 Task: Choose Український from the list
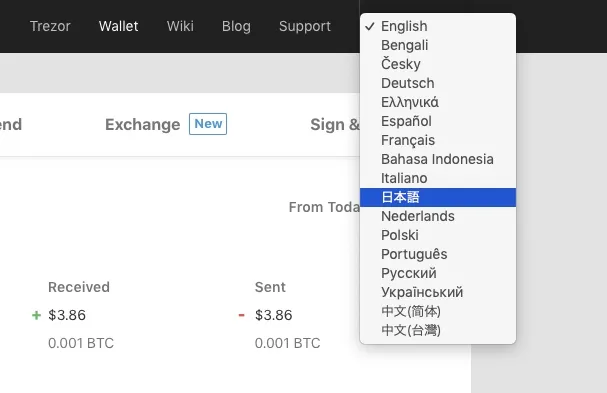tap(438, 292)
